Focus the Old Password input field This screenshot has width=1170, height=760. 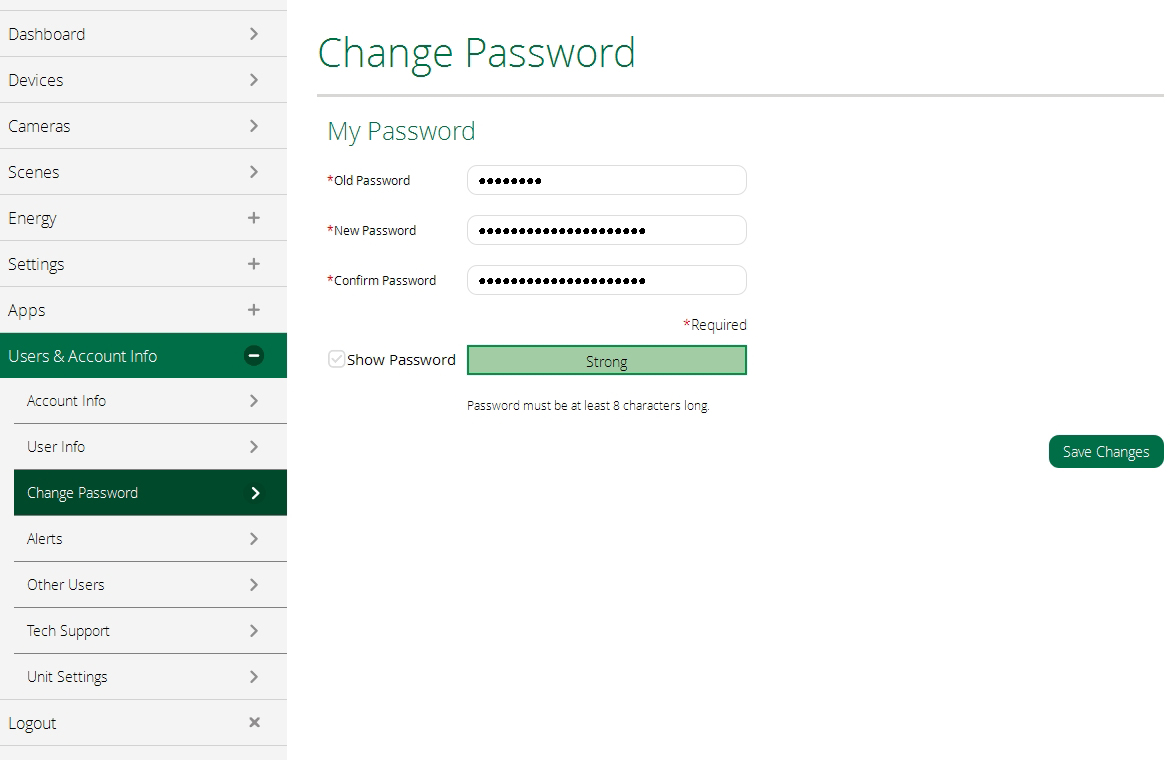click(606, 180)
